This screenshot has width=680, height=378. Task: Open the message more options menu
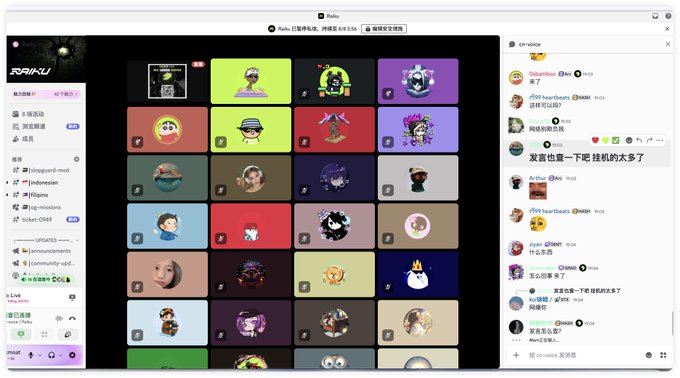point(660,140)
